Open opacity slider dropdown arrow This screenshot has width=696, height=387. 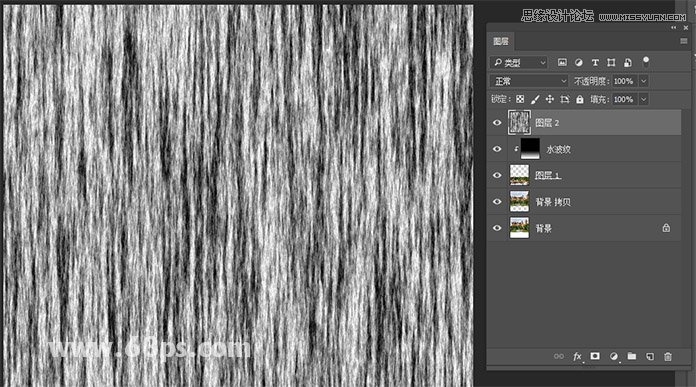click(x=644, y=81)
